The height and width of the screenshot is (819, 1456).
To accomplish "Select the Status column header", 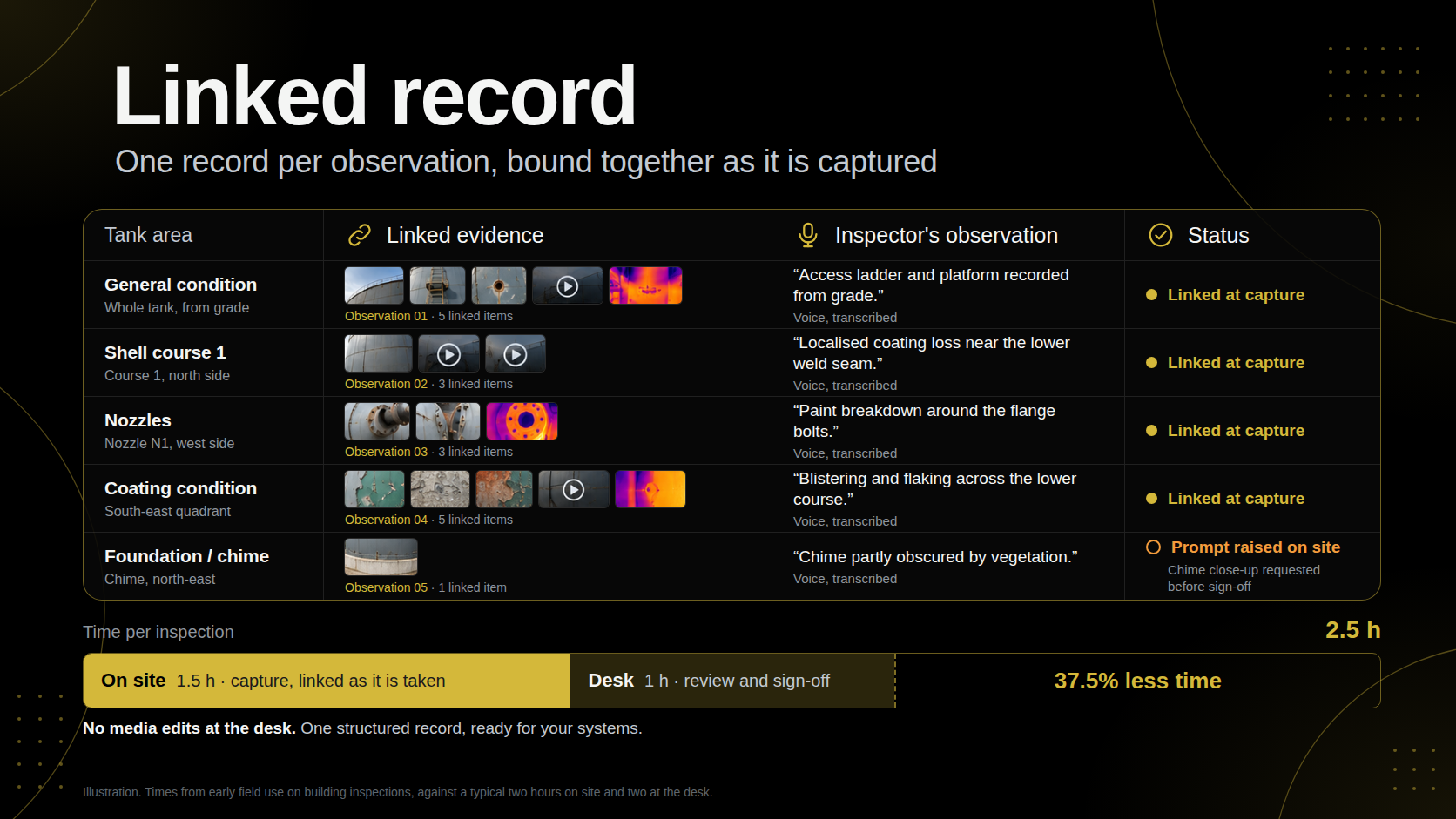I will click(1218, 235).
